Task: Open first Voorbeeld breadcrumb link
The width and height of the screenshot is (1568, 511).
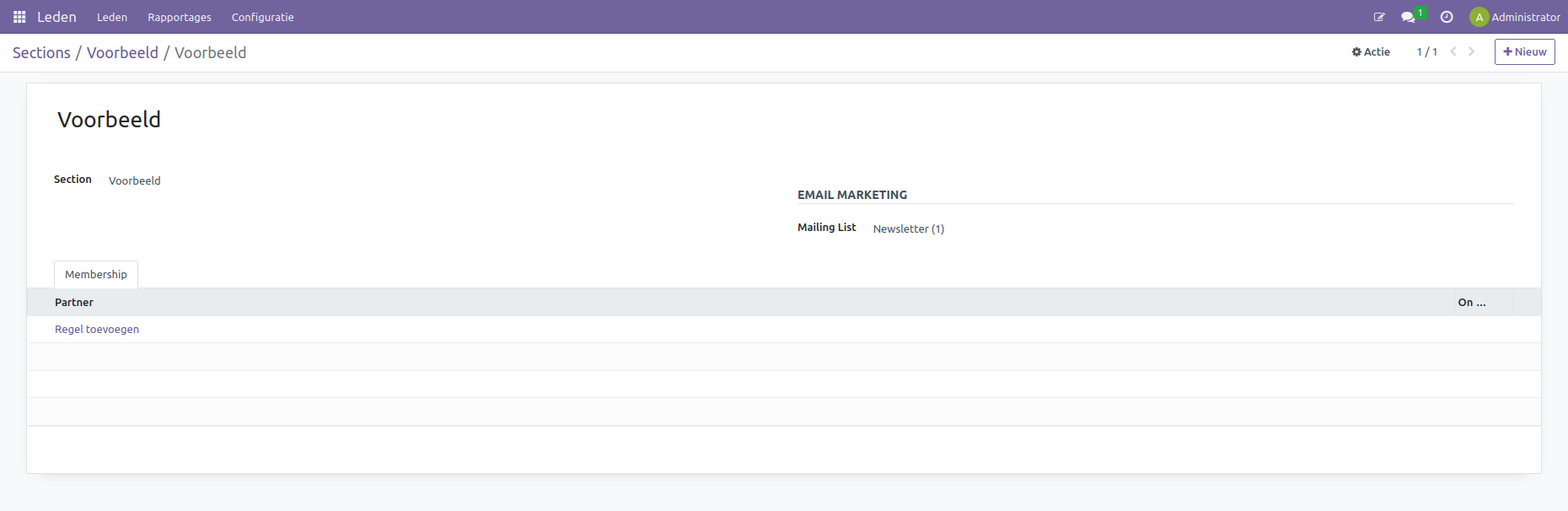Action: point(122,52)
